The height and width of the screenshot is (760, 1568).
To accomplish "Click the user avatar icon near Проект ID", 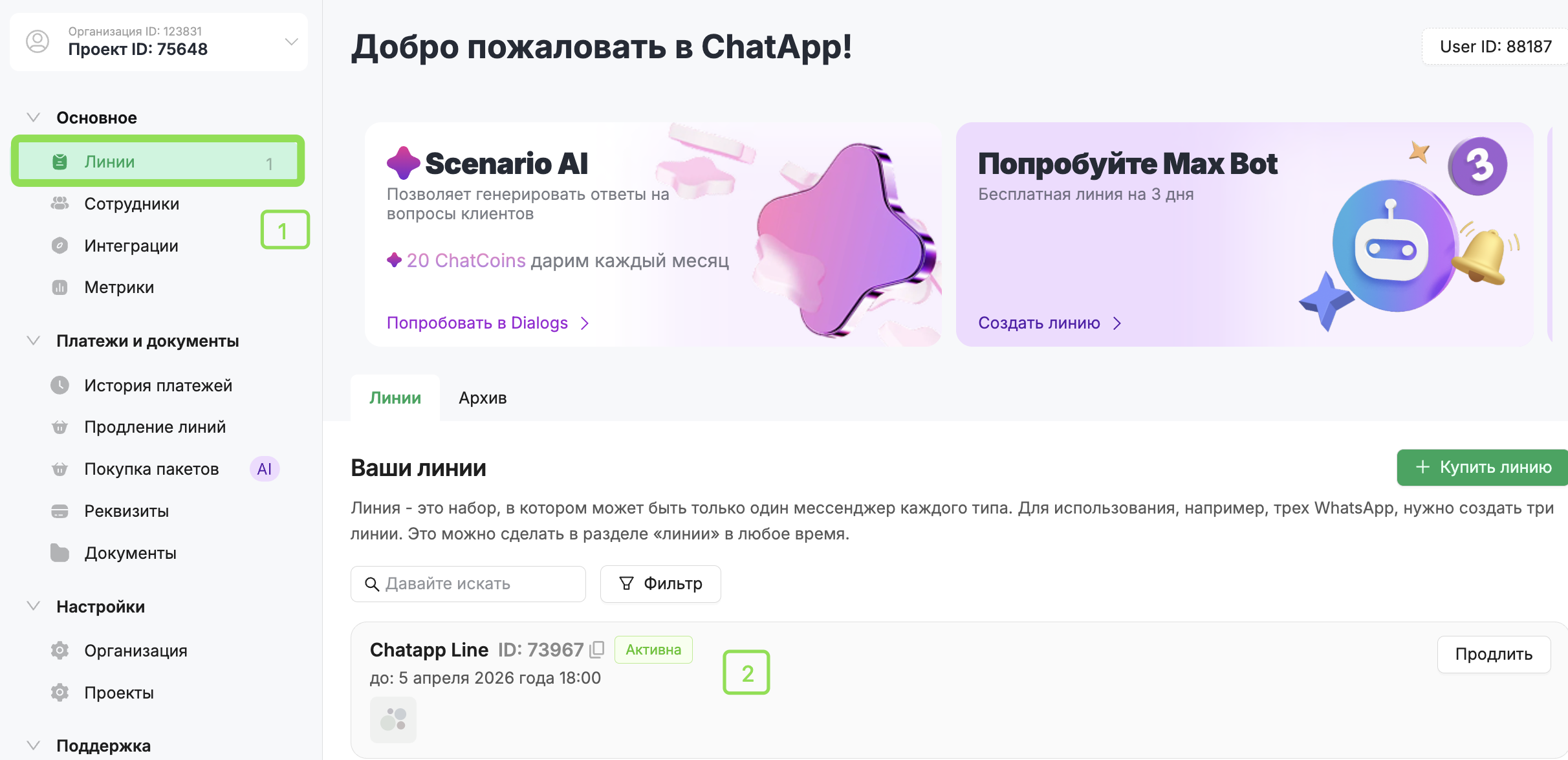I will point(38,41).
